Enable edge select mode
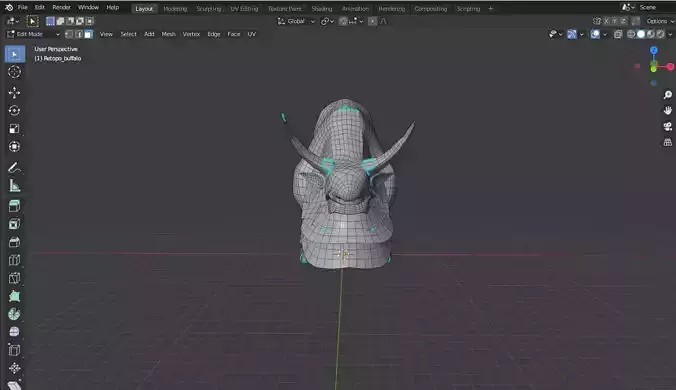This screenshot has width=676, height=390. click(79, 34)
